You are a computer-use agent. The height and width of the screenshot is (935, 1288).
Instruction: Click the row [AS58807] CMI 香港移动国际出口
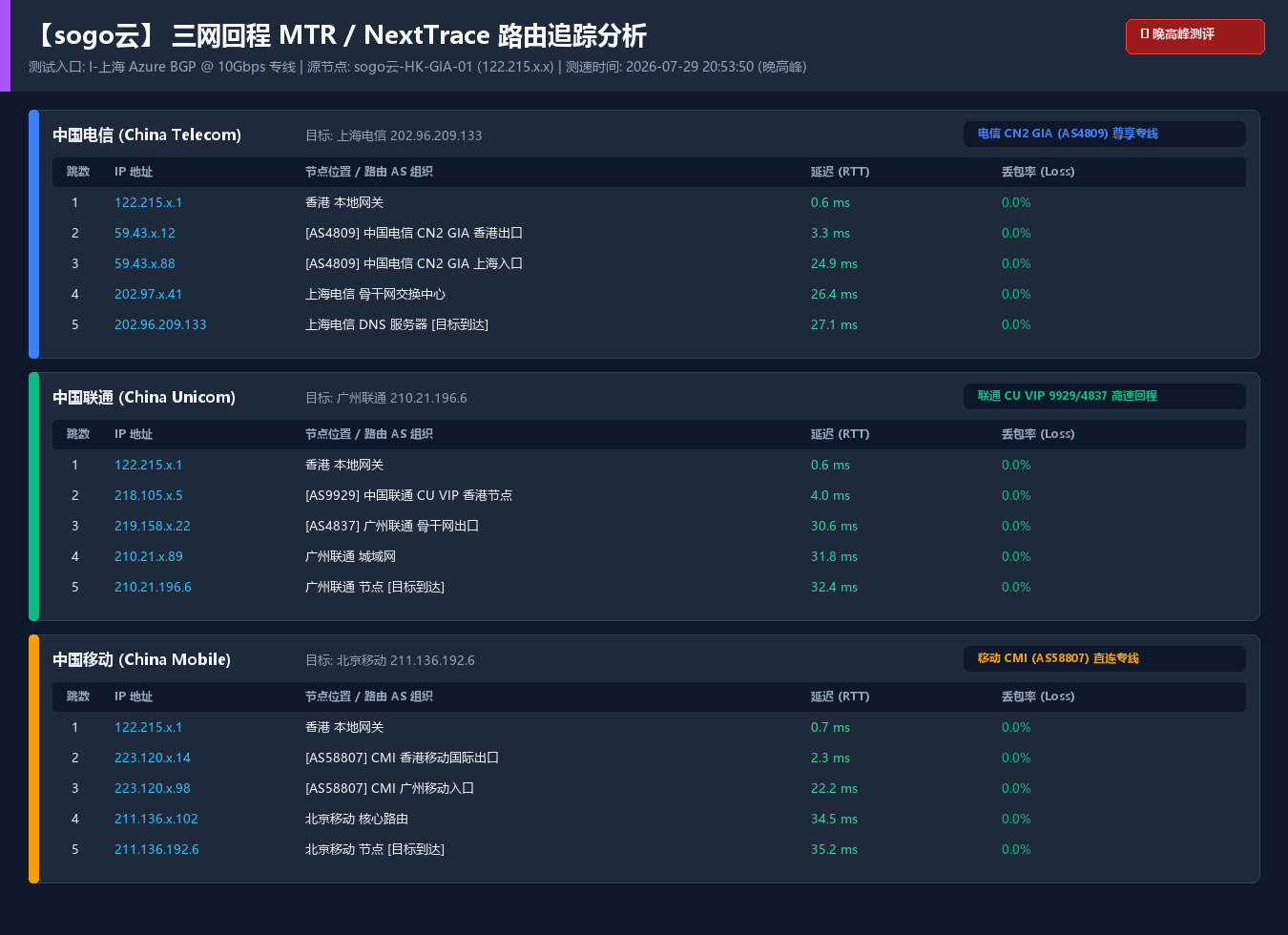(649, 758)
